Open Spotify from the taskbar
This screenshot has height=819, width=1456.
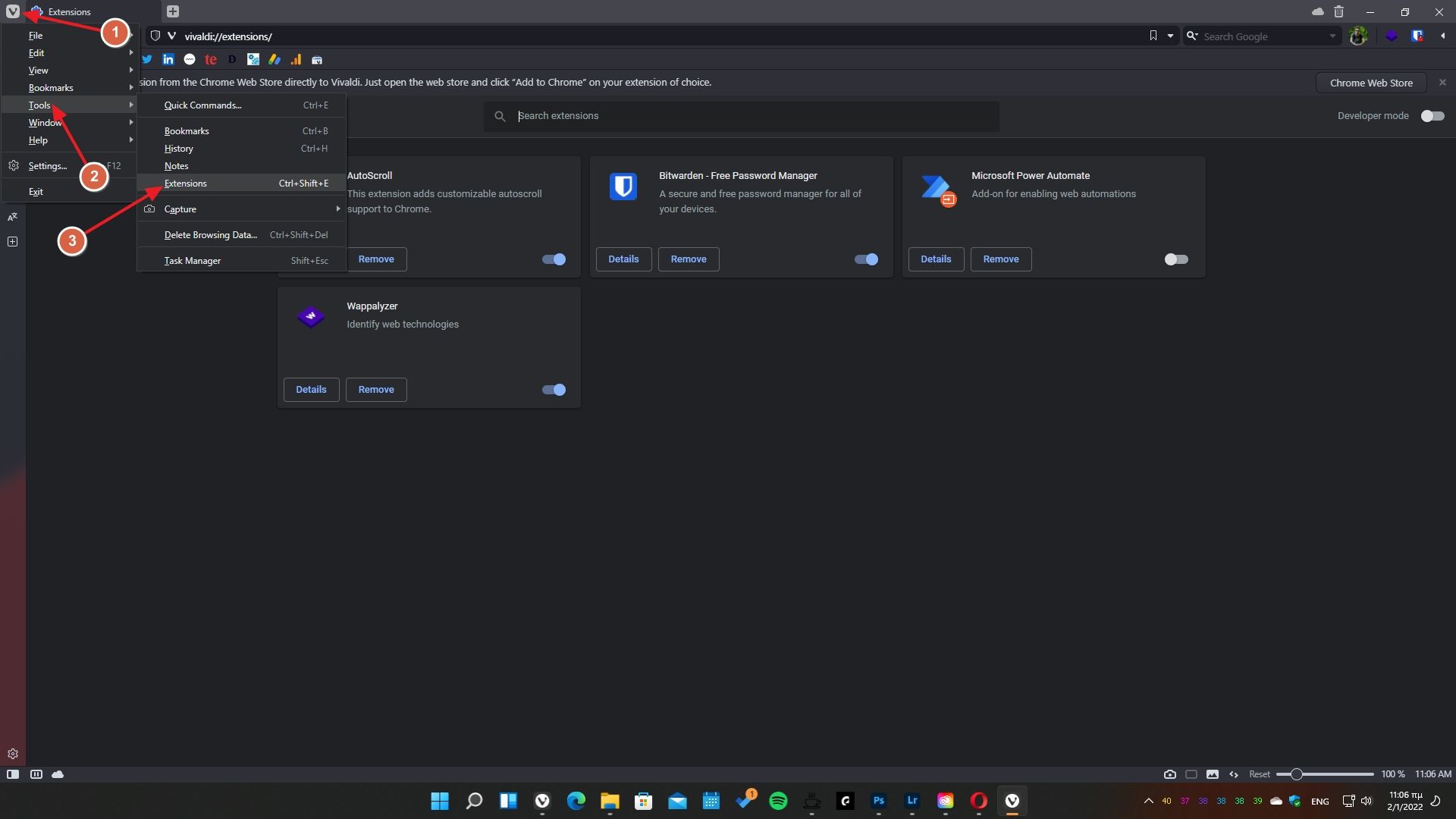(x=778, y=801)
